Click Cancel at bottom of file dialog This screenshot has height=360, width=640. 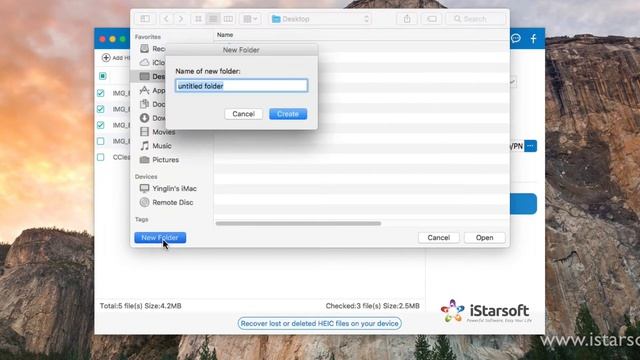click(438, 238)
